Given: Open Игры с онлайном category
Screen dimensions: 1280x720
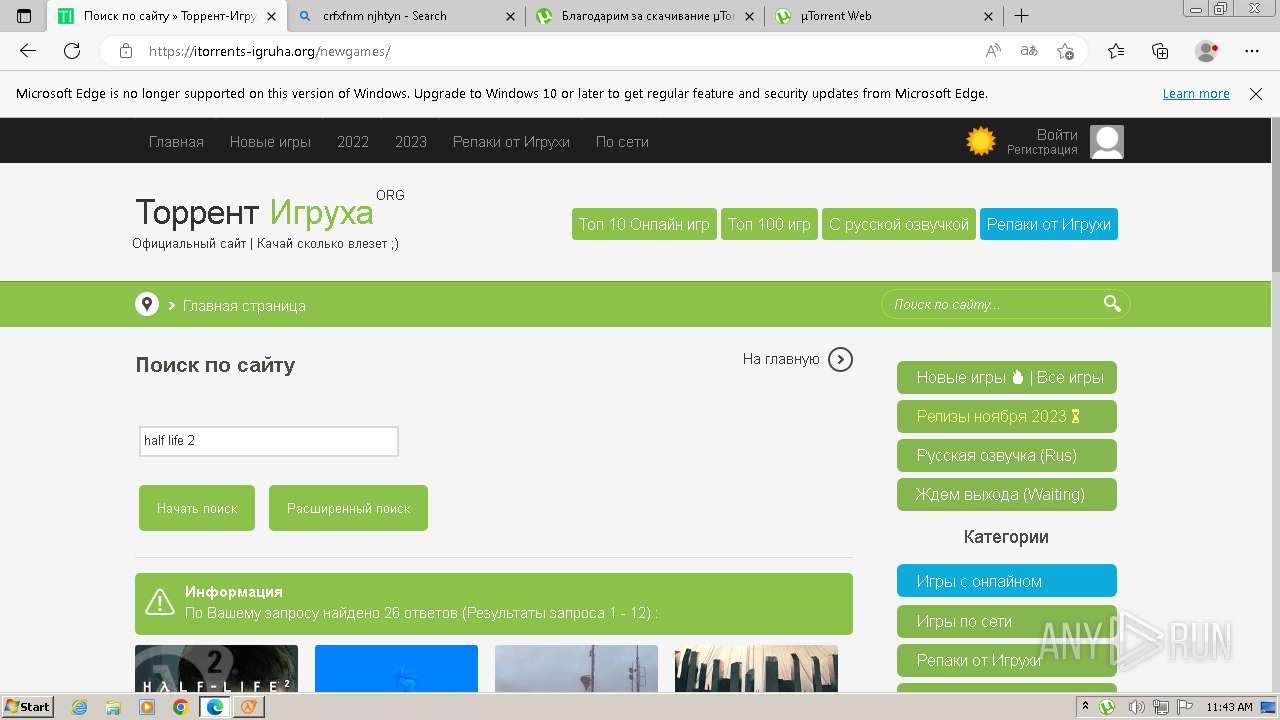Looking at the screenshot, I should click(1007, 581).
